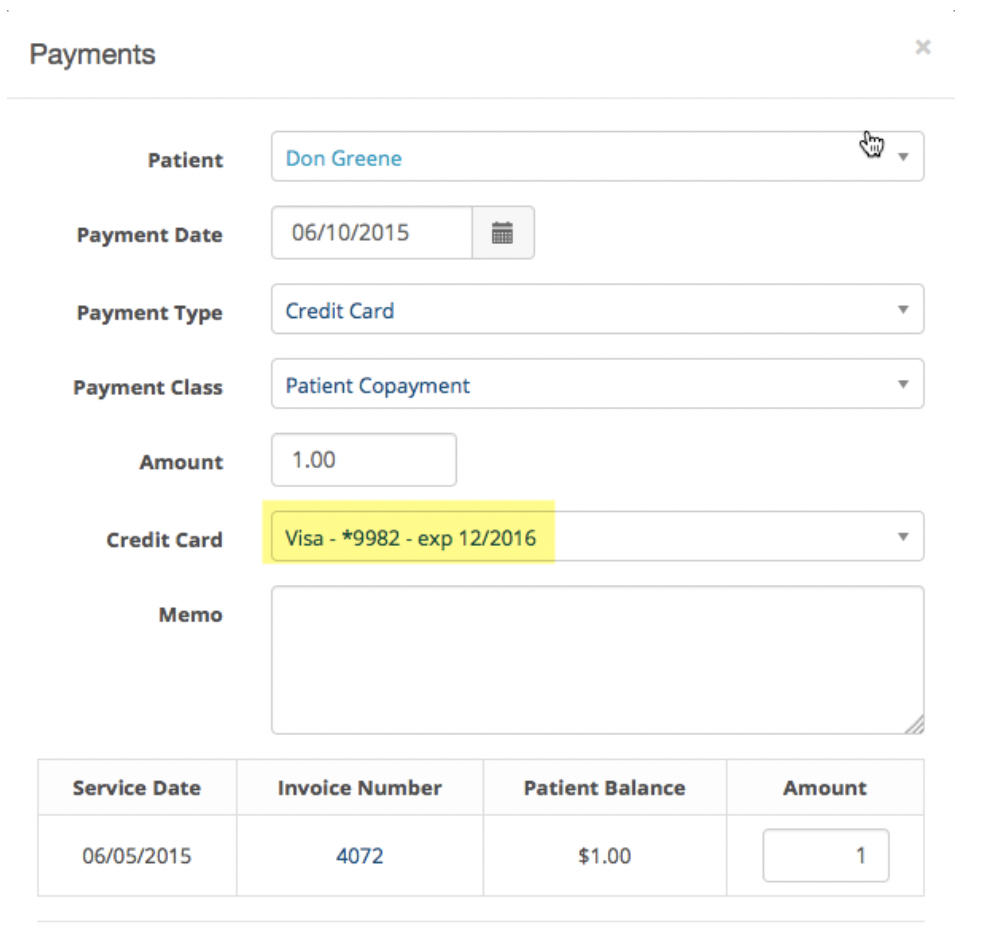The image size is (984, 932).
Task: Select the Don Greene patient name
Action: pyautogui.click(x=344, y=159)
